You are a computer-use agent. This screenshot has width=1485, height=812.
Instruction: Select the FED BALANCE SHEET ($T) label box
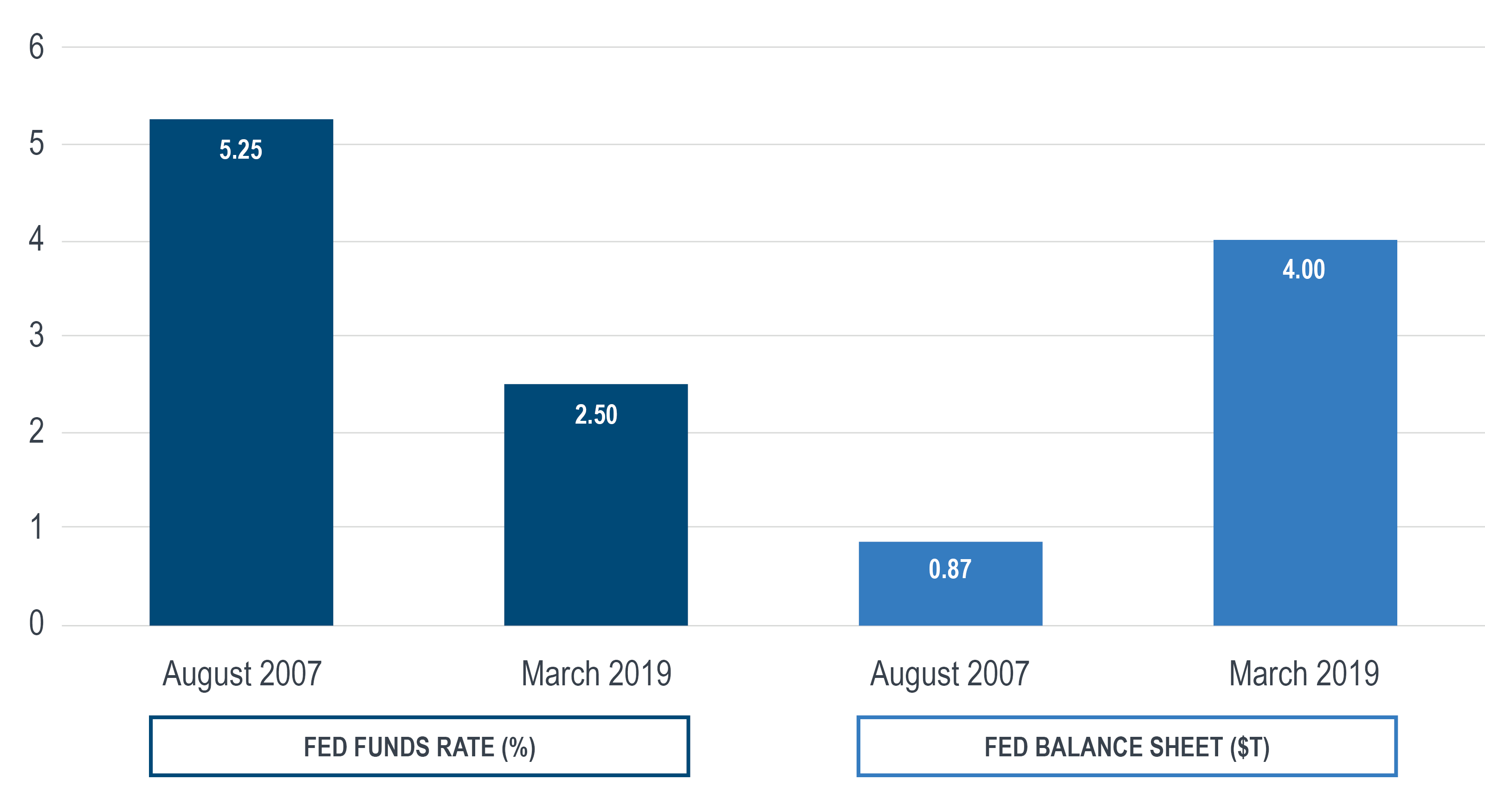(x=1126, y=746)
